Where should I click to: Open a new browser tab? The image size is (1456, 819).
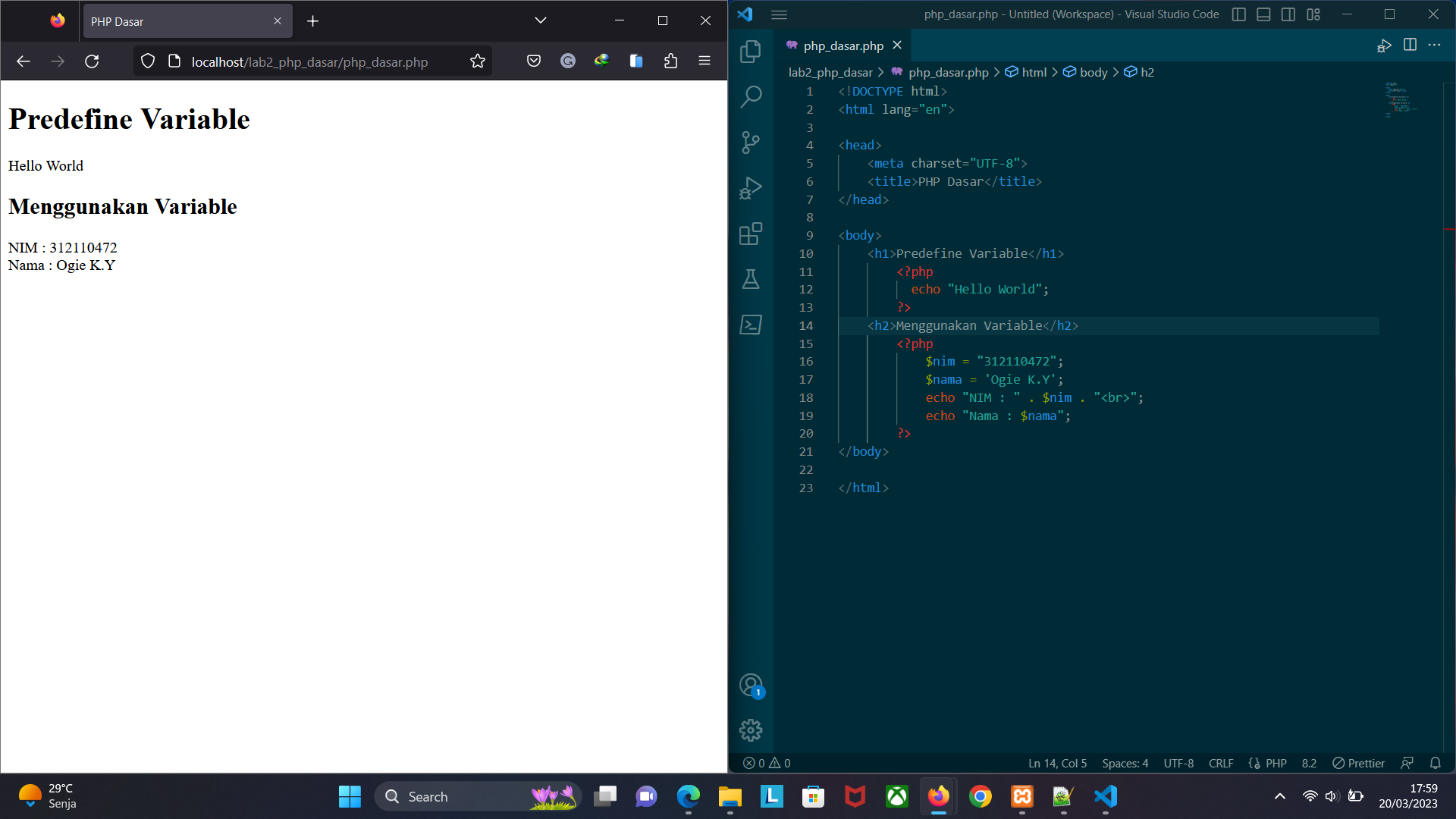(x=312, y=20)
